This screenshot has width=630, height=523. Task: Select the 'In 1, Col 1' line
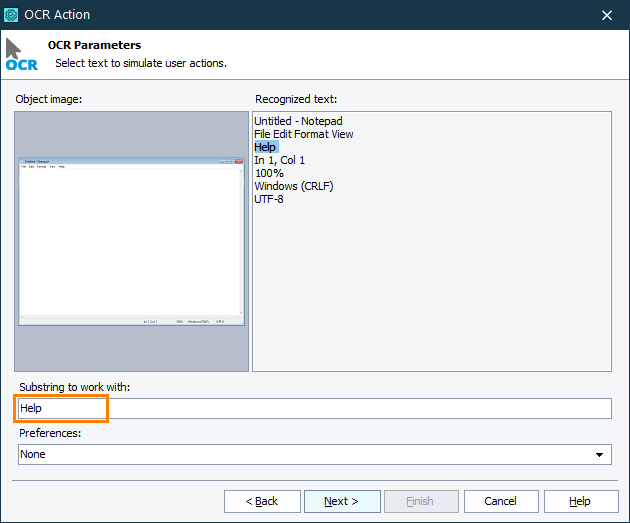(279, 161)
